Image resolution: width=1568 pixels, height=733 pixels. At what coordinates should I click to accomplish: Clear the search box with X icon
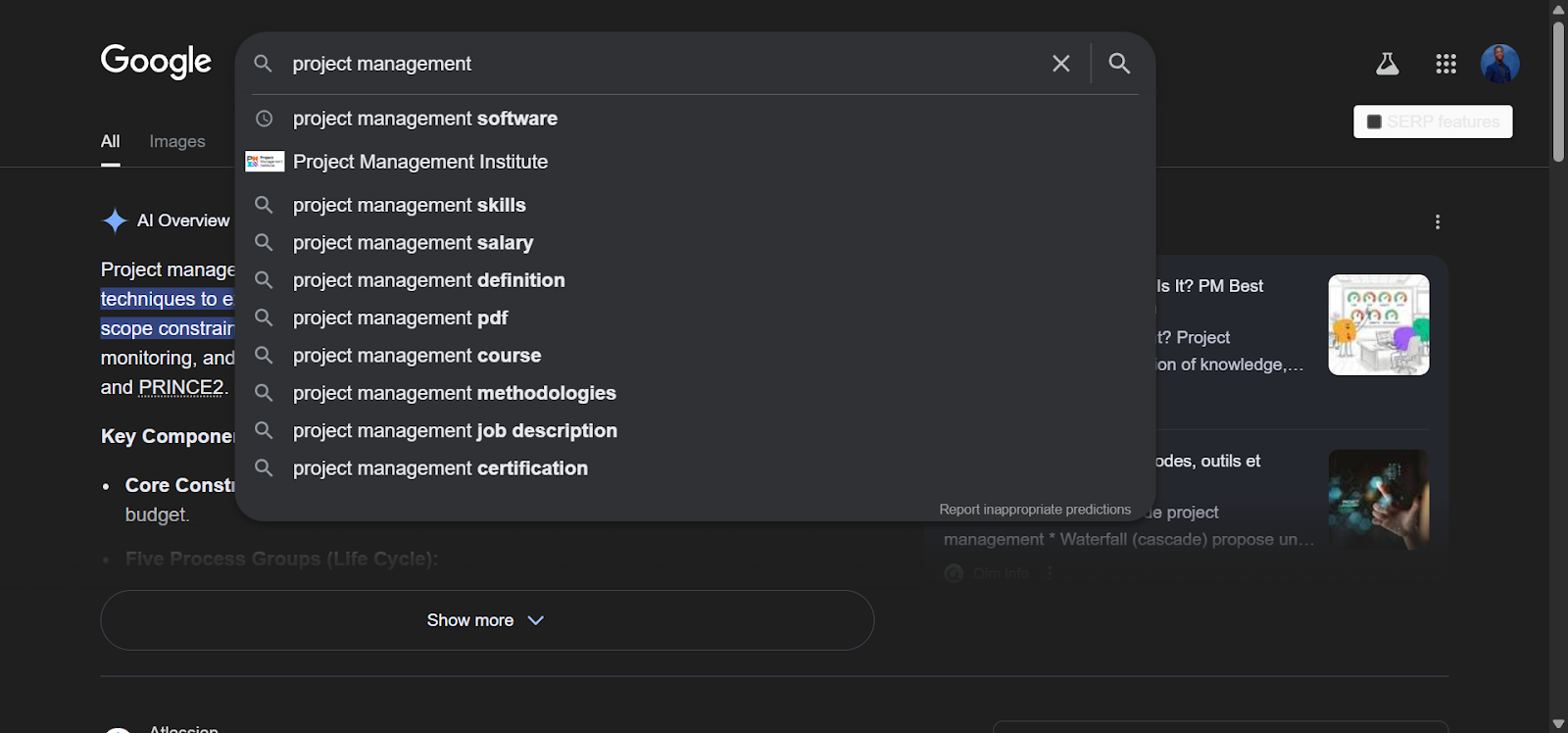pyautogui.click(x=1061, y=64)
